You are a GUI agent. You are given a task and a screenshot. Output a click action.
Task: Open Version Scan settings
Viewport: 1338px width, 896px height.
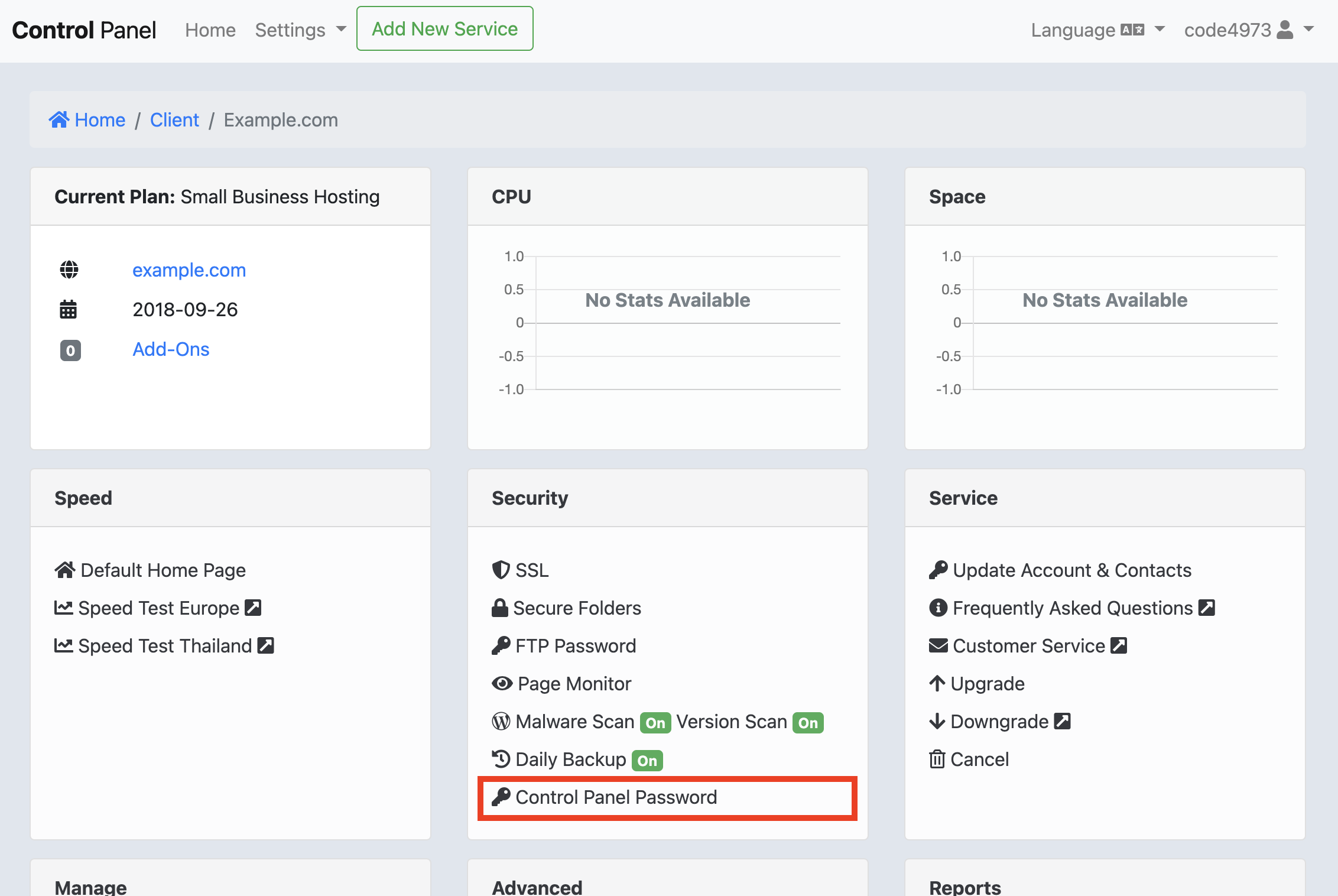click(x=732, y=721)
